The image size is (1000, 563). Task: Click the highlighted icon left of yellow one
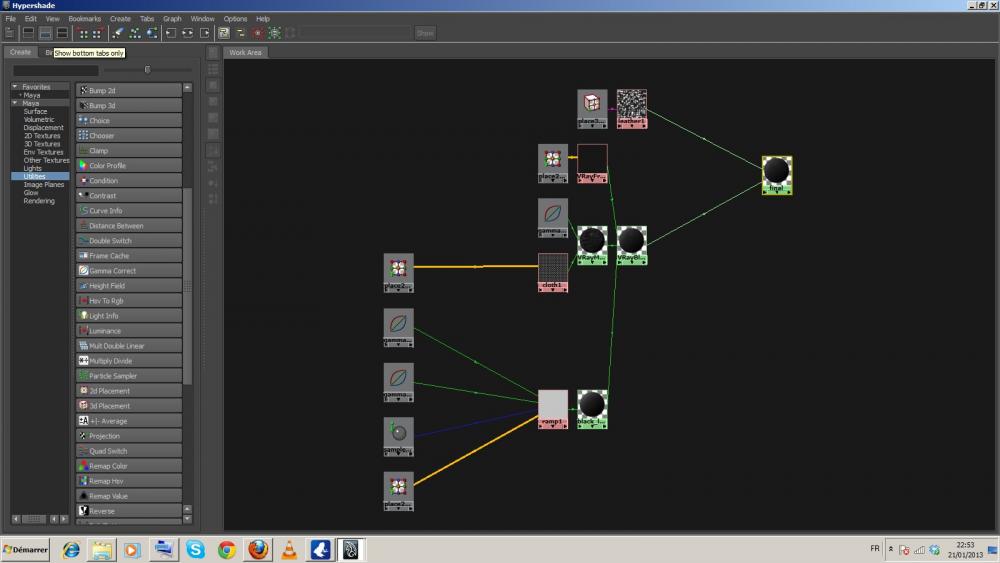[223, 33]
